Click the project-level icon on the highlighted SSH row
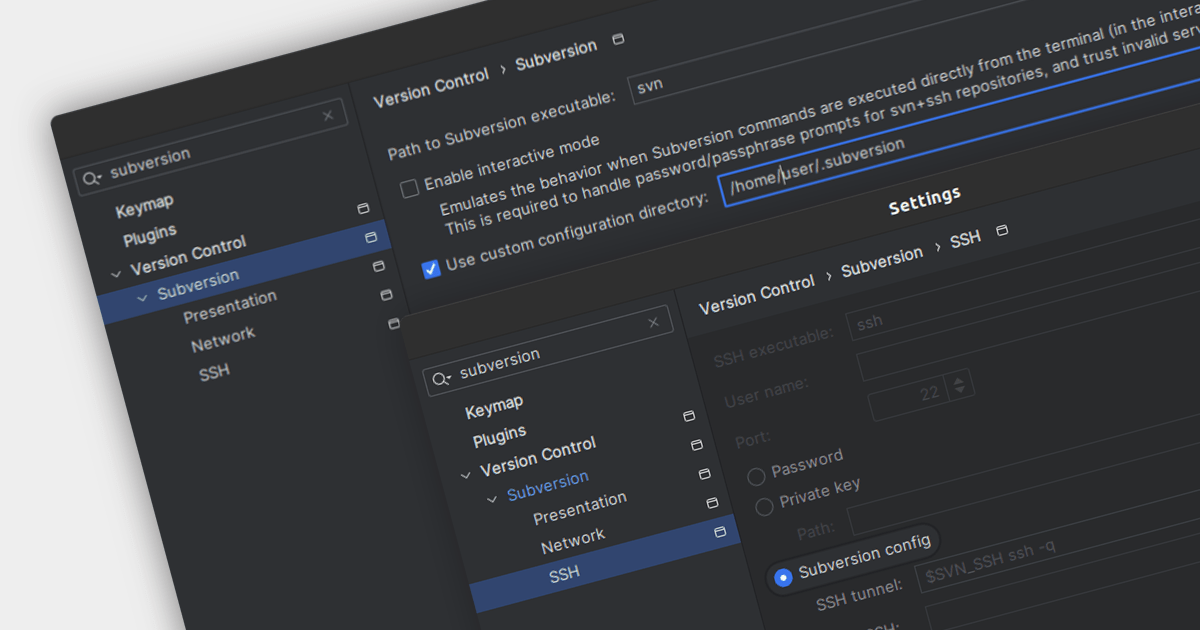The height and width of the screenshot is (630, 1200). coord(720,533)
